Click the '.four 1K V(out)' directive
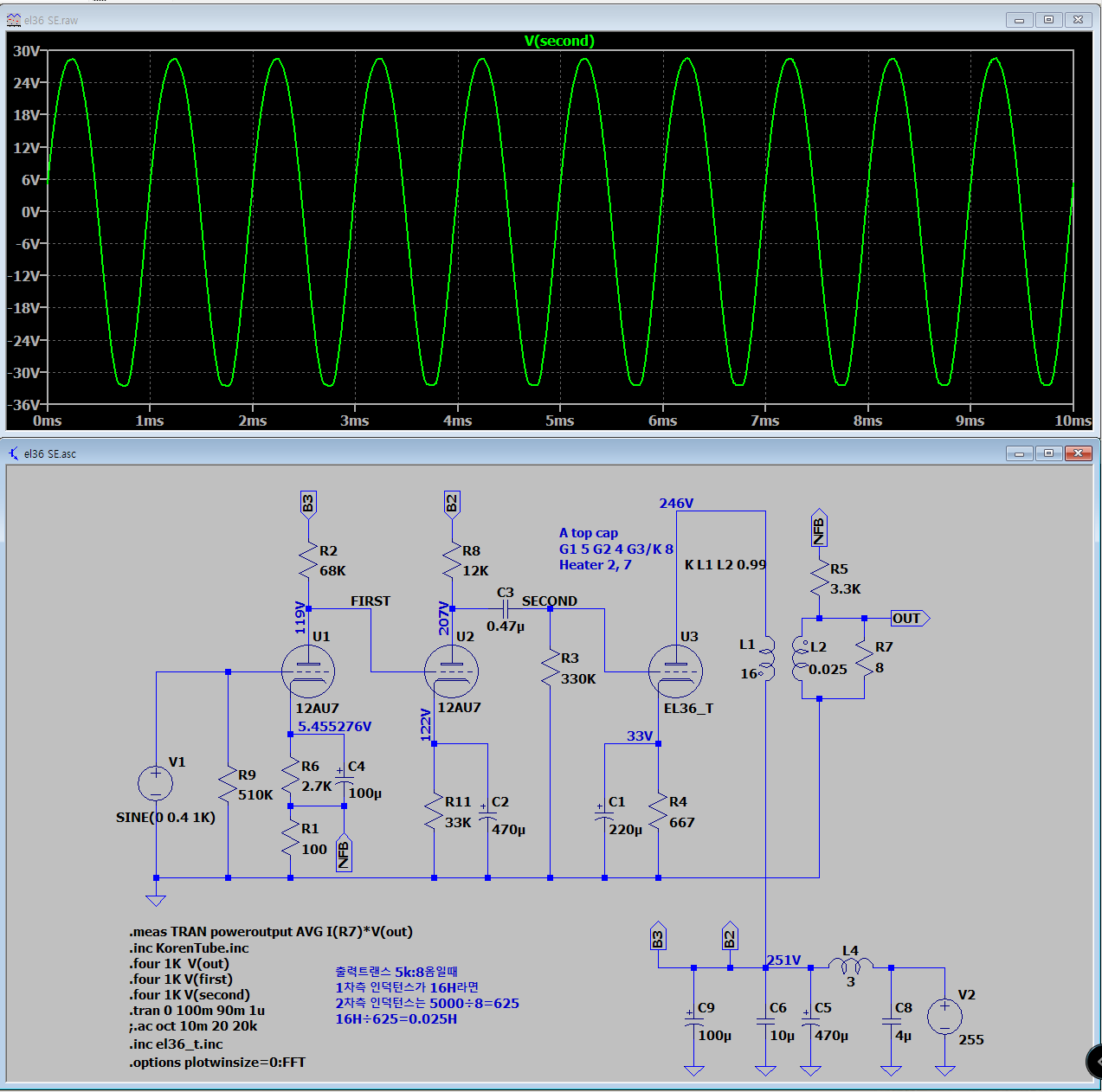 click(179, 963)
